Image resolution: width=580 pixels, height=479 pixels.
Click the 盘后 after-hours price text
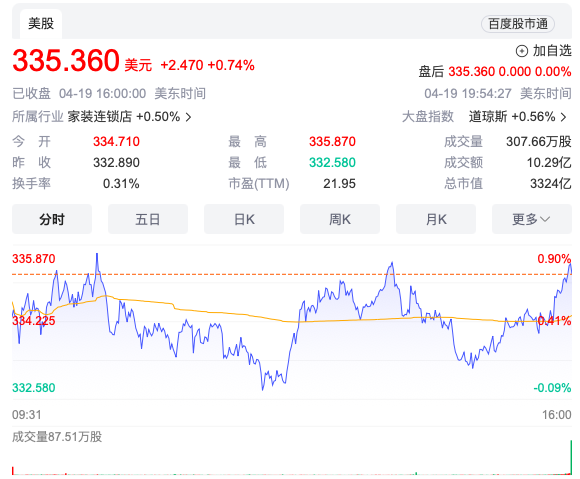pos(495,71)
